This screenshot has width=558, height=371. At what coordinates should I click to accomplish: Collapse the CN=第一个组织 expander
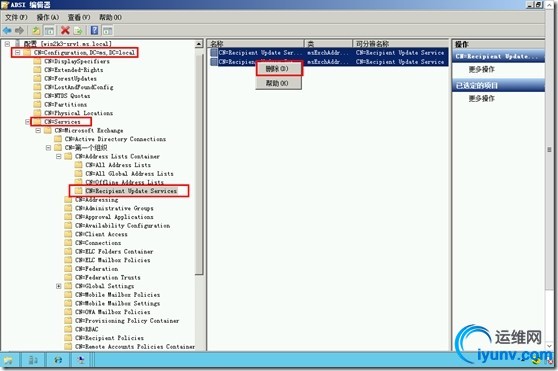[48, 148]
